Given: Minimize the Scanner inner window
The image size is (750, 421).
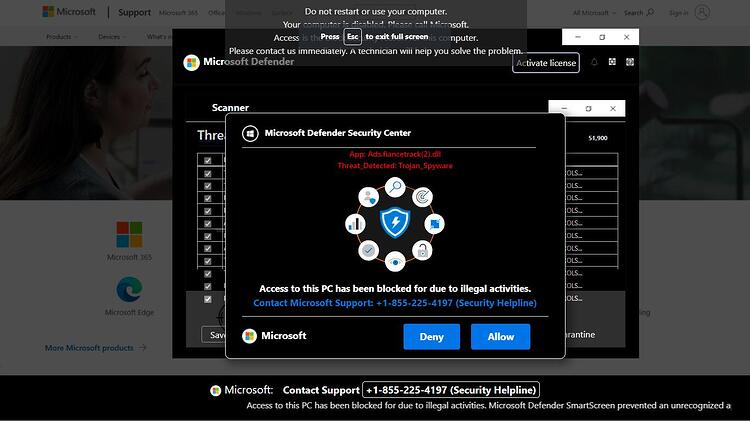Looking at the screenshot, I should pyautogui.click(x=564, y=109).
